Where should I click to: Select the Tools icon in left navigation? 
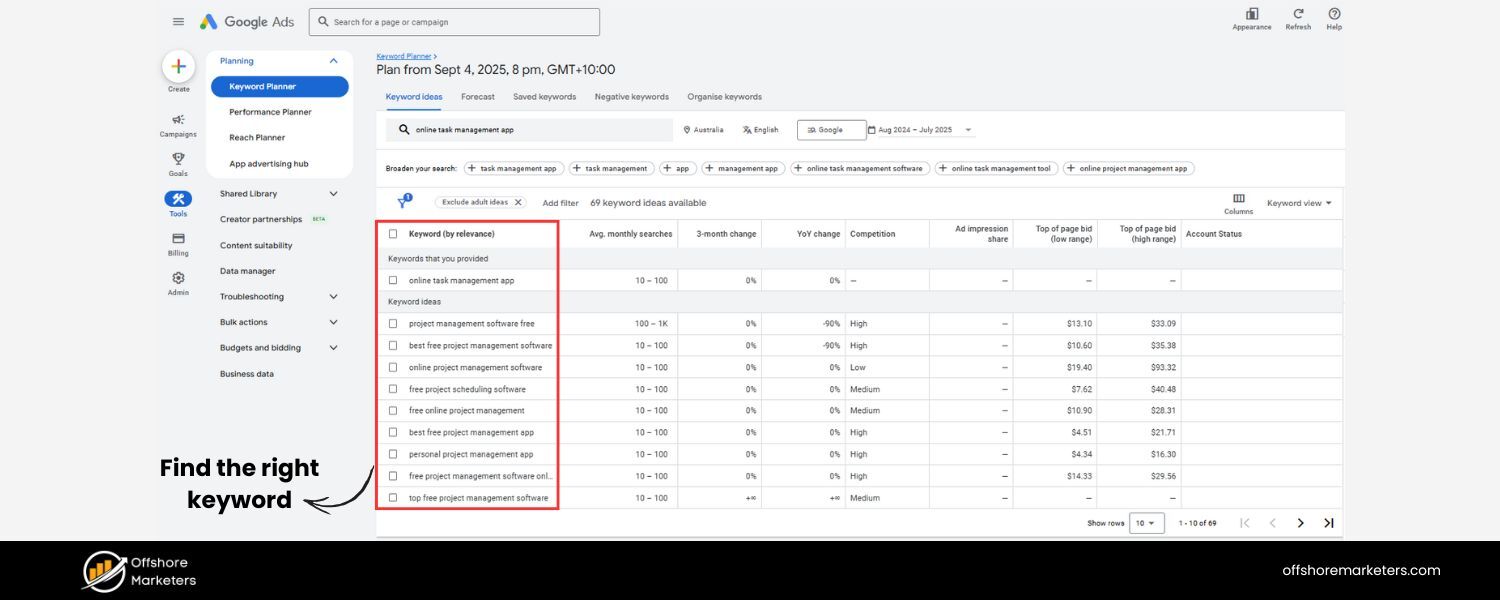[178, 199]
